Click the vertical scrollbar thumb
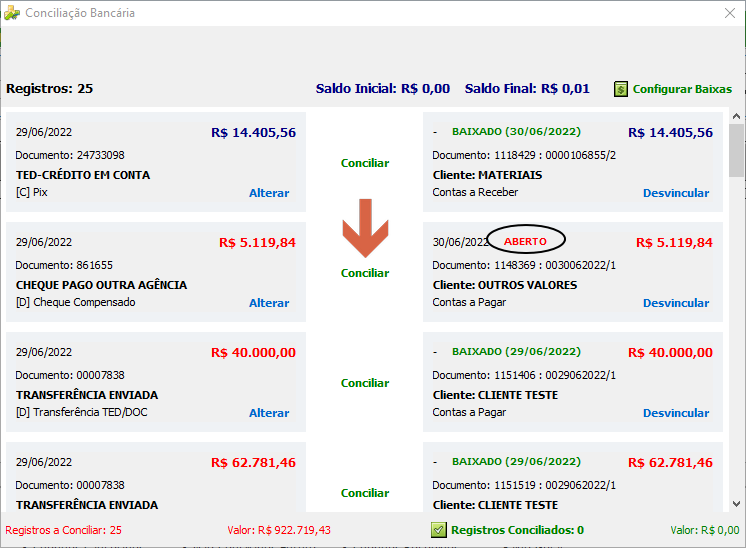Viewport: 746px width, 548px height. [736, 150]
